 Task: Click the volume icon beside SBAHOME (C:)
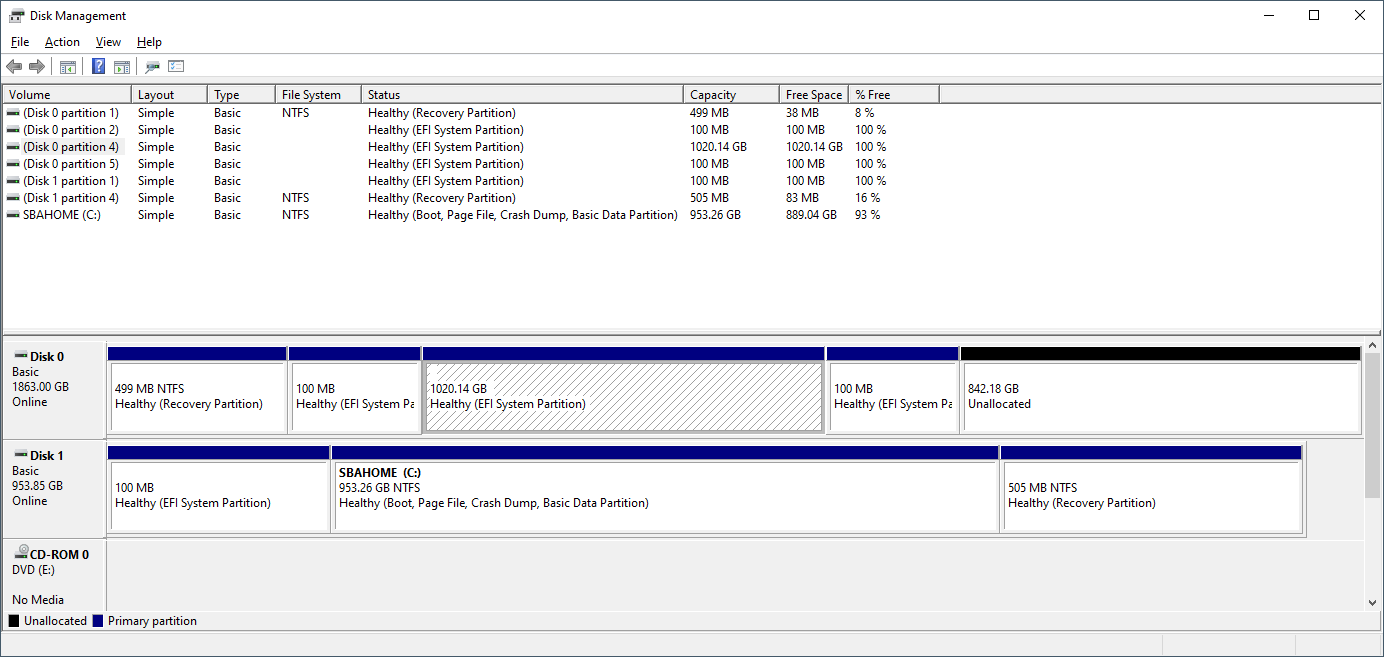click(x=13, y=215)
